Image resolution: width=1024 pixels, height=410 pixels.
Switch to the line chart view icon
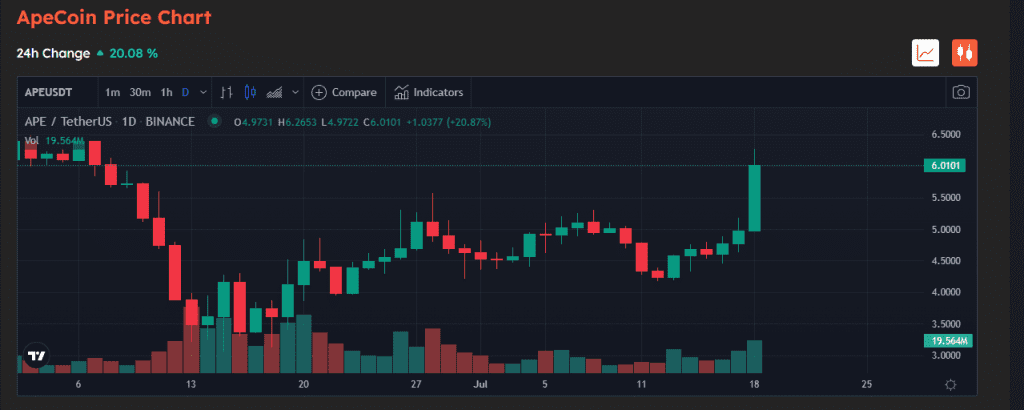(925, 53)
